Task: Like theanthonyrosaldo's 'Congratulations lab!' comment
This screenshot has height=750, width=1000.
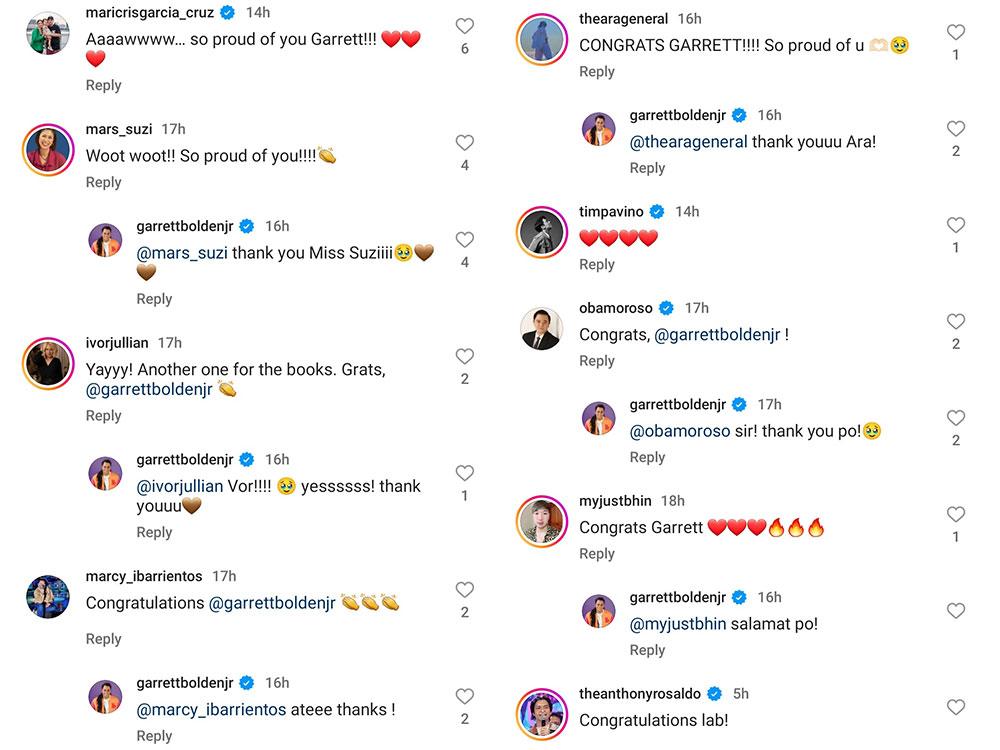Action: click(x=956, y=707)
